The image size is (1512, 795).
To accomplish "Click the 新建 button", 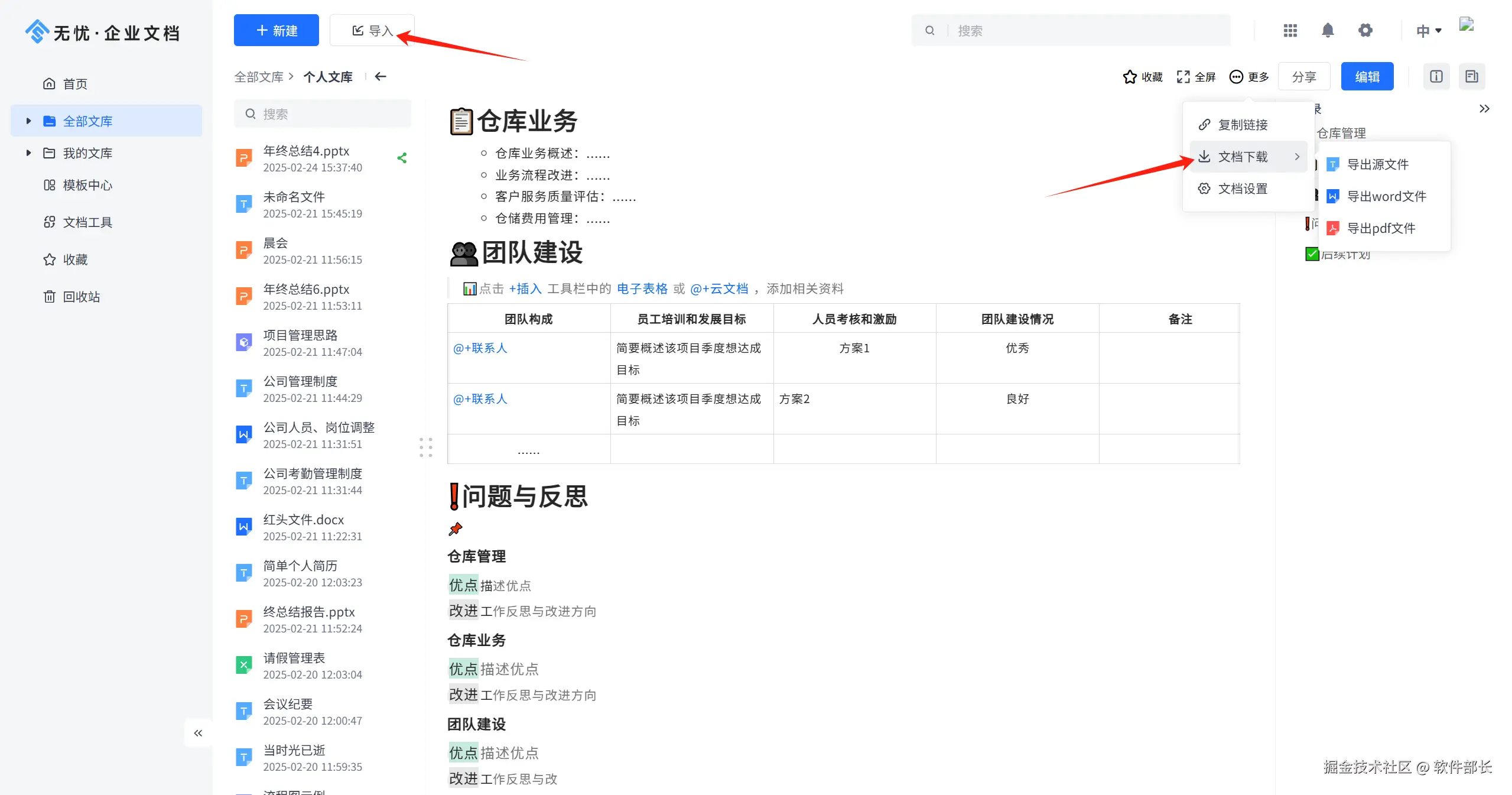I will point(276,30).
